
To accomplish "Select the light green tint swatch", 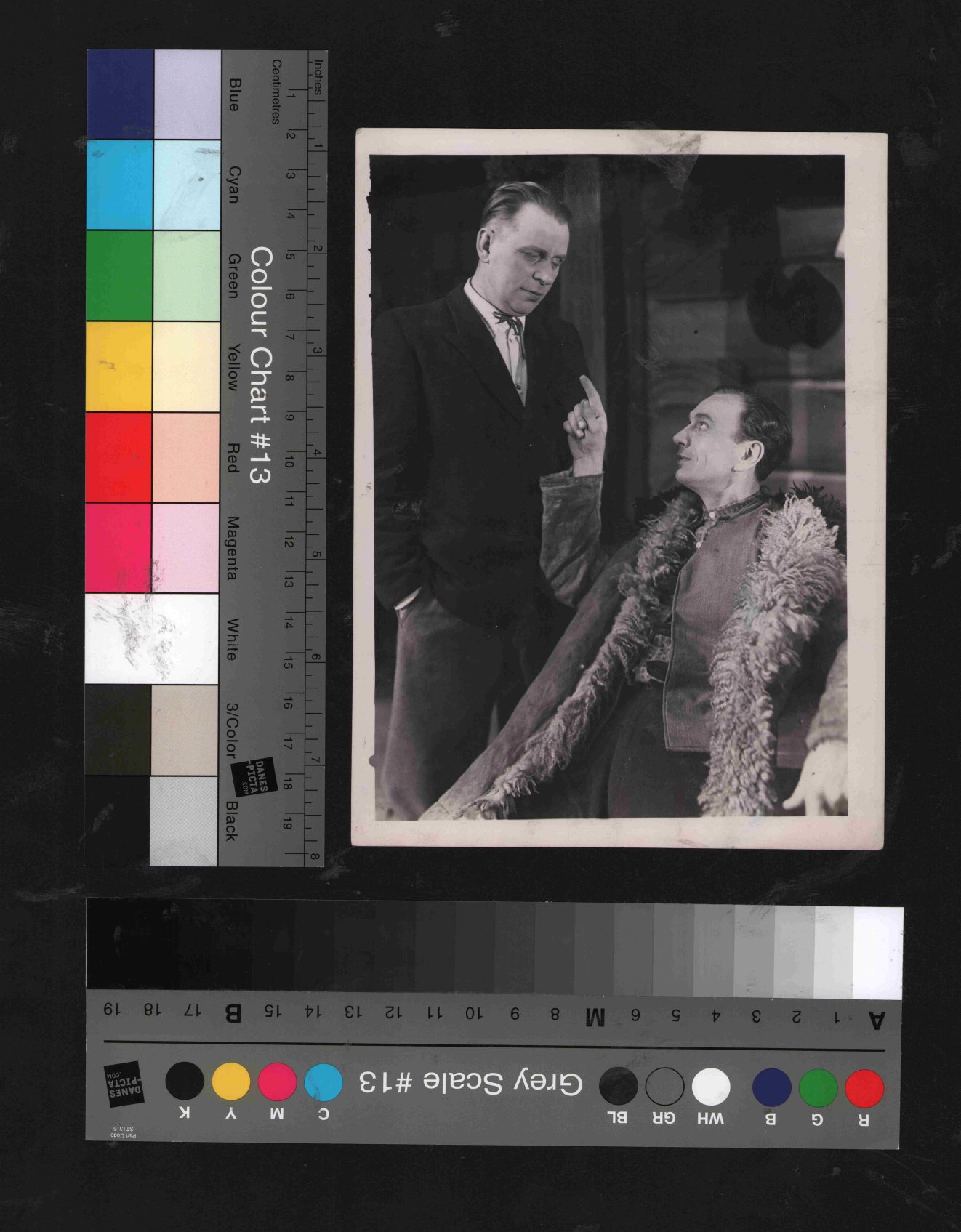I will point(186,275).
